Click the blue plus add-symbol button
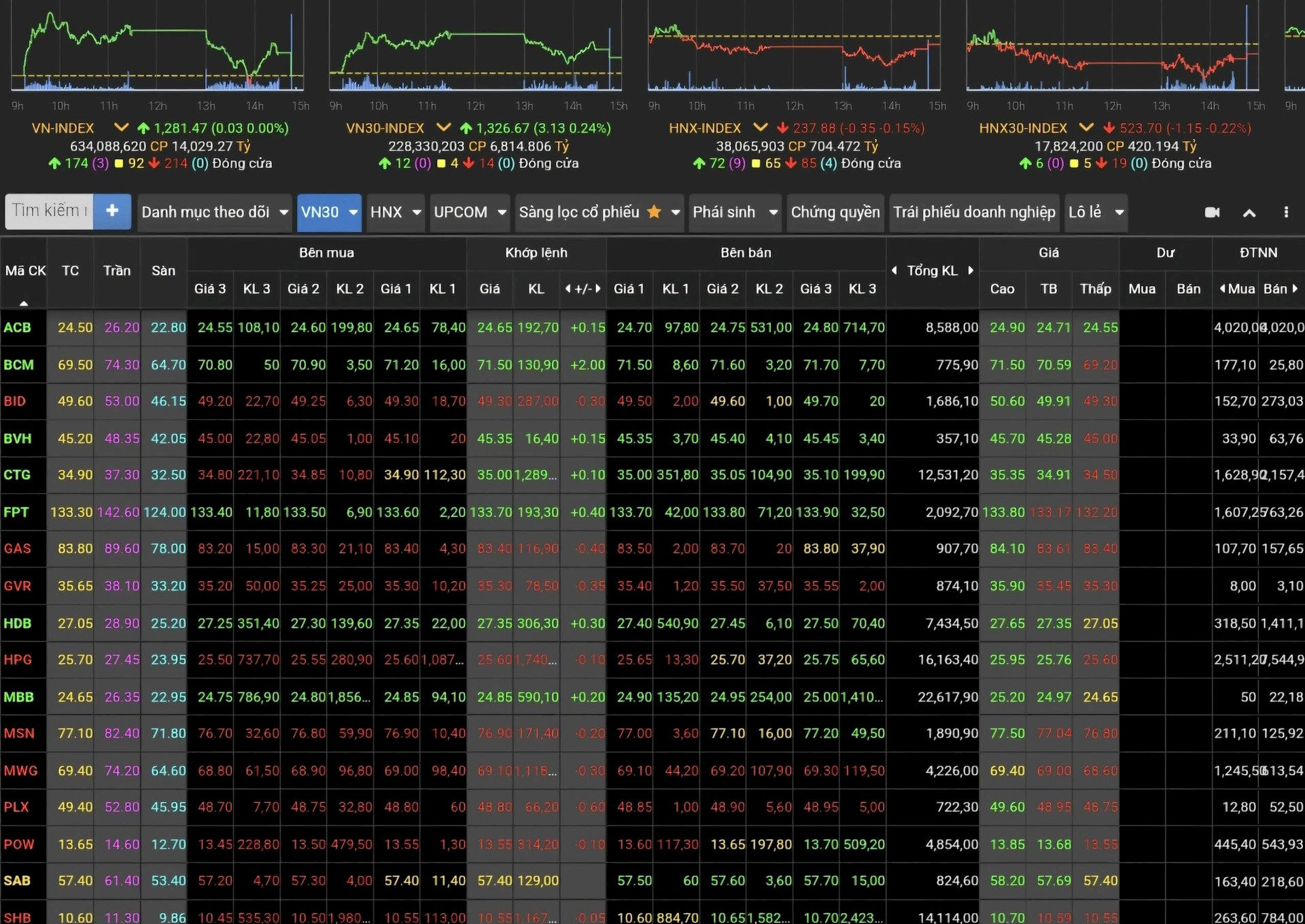1305x924 pixels. tap(112, 211)
